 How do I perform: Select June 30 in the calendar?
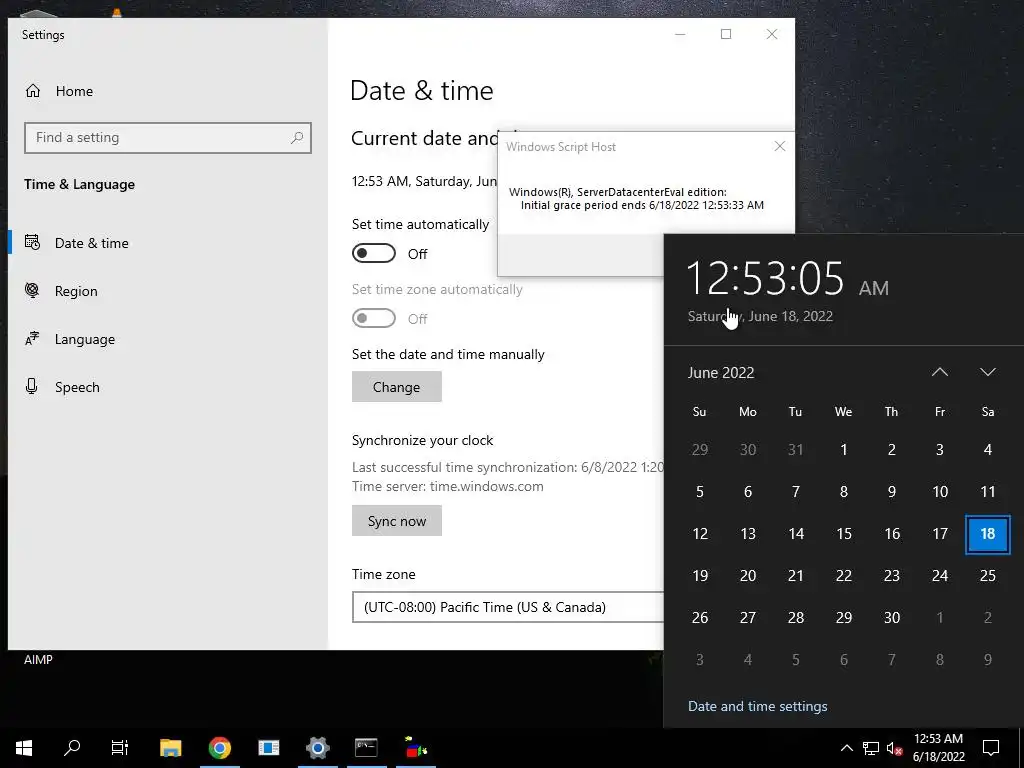[x=891, y=617]
